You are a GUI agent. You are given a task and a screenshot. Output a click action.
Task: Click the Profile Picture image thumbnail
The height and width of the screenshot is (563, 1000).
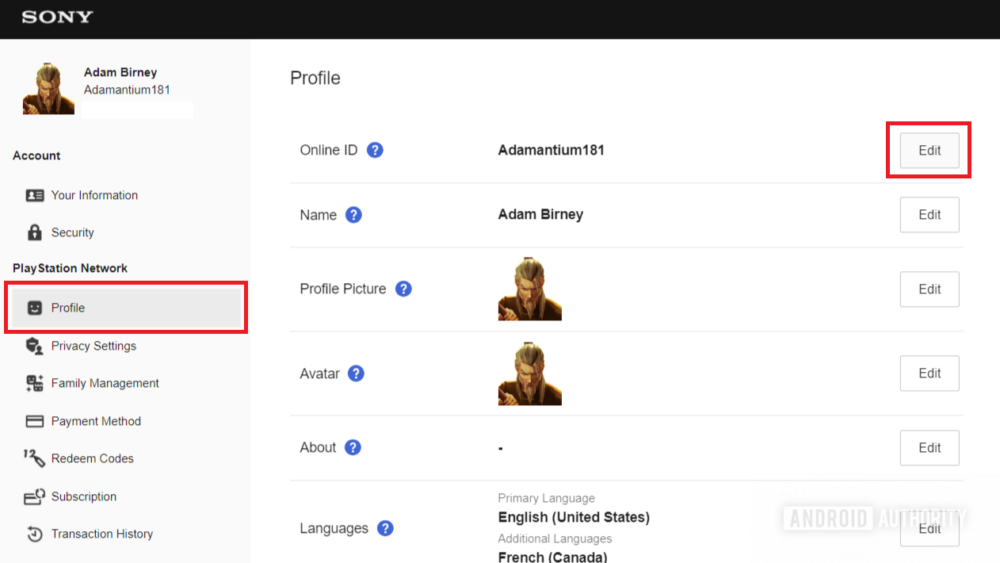pos(530,289)
